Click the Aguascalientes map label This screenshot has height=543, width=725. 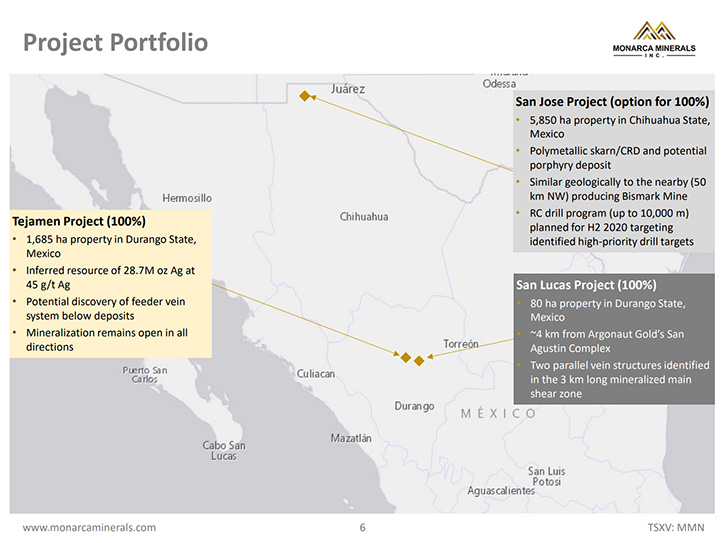(x=501, y=491)
